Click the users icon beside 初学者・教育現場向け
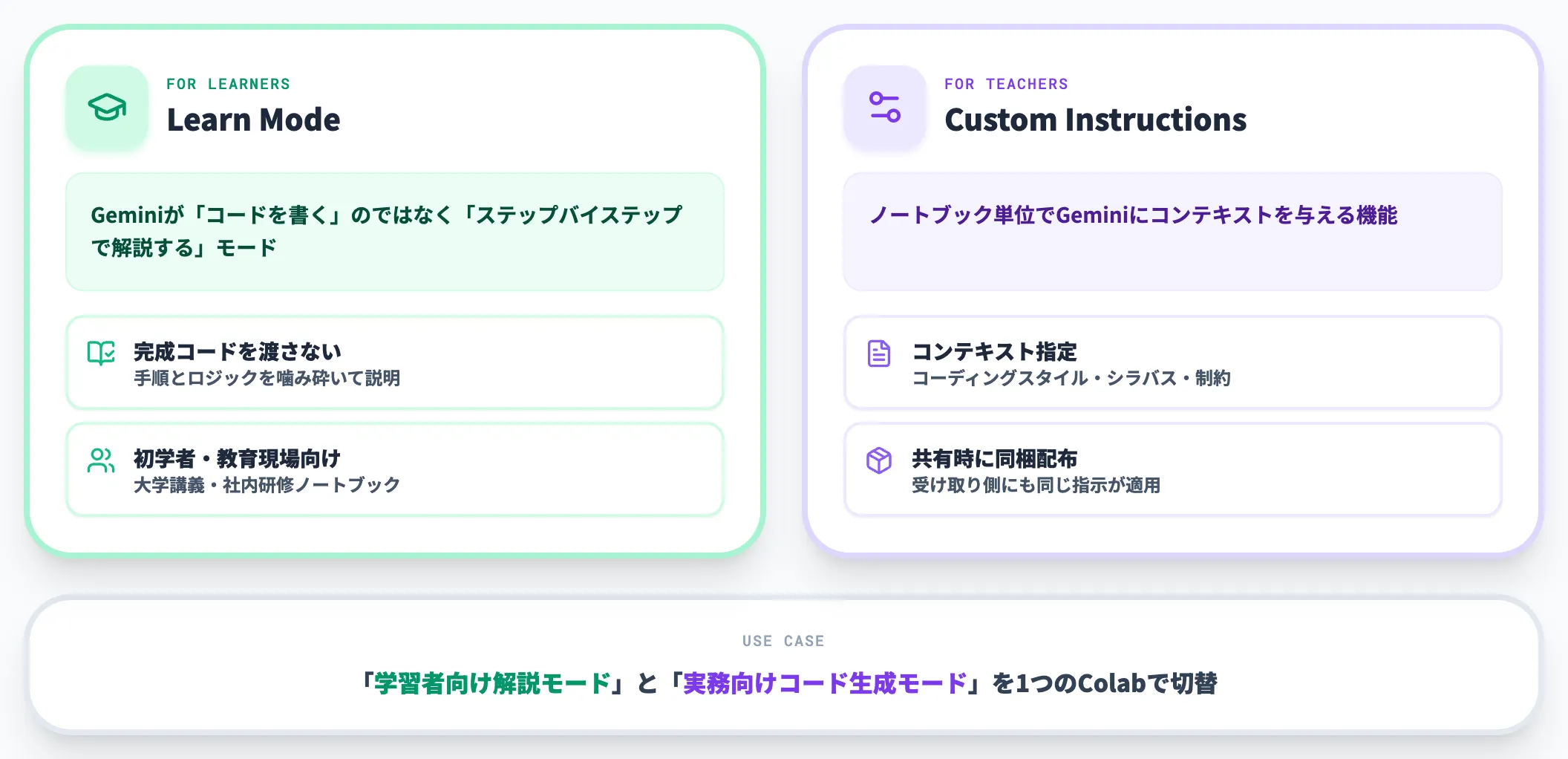This screenshot has height=759, width=1568. coord(101,460)
